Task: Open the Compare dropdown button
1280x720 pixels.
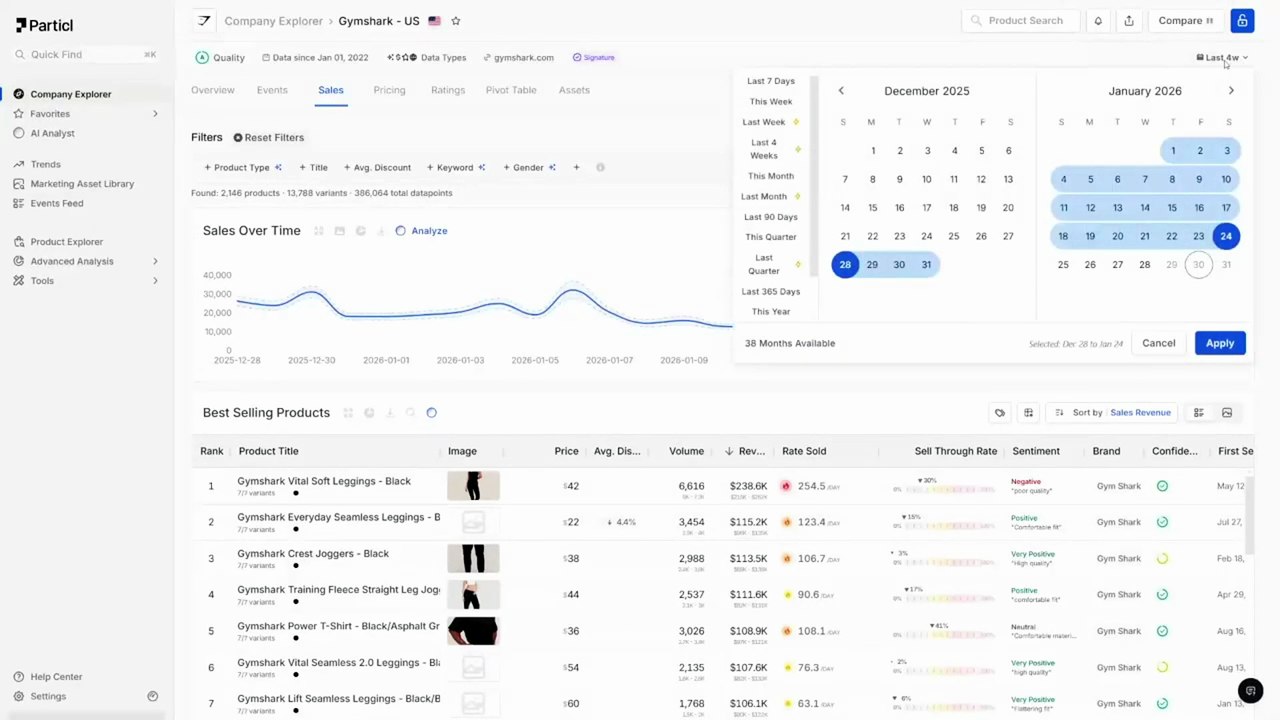Action: [1186, 21]
